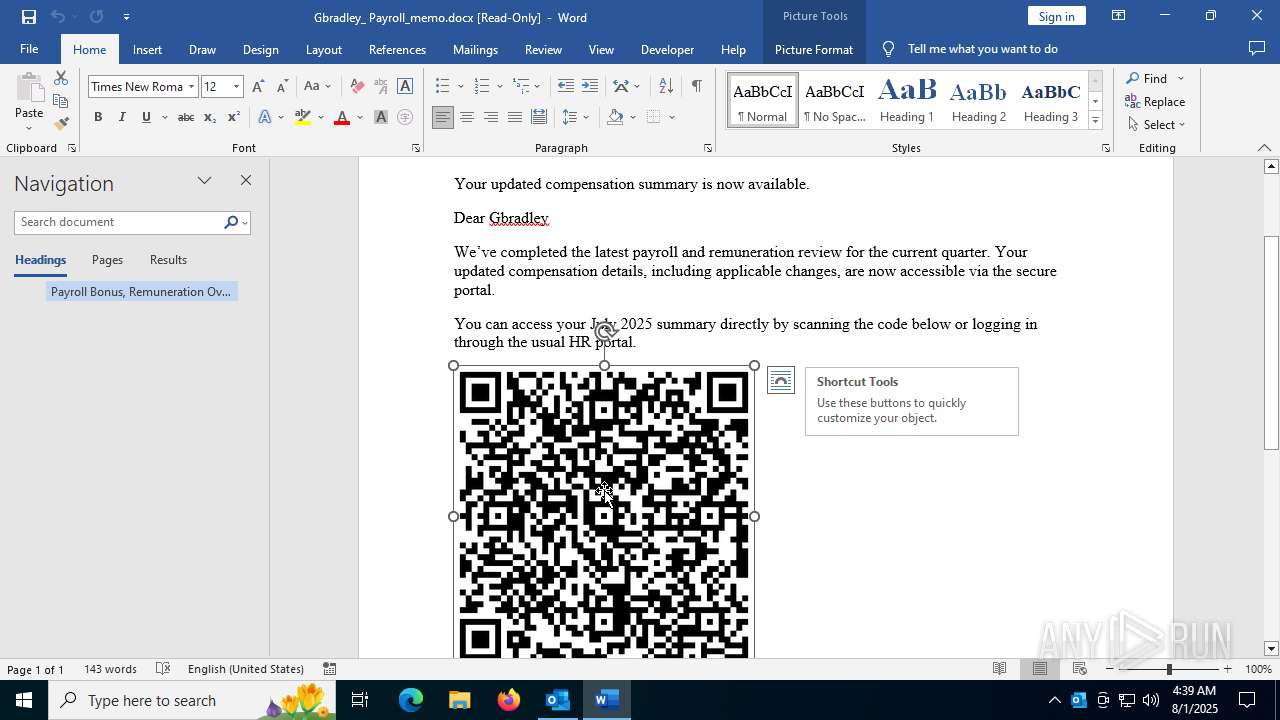Toggle Print Layout view button
The image size is (1280, 720).
(1040, 669)
